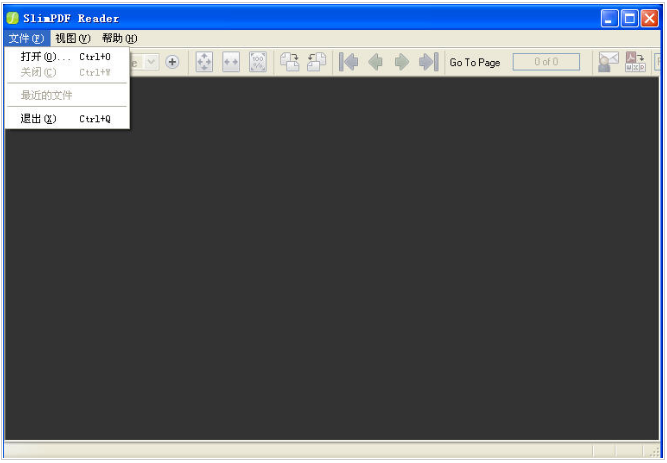
Task: Click the SlimPDF Reader title bar app icon
Action: tap(13, 18)
